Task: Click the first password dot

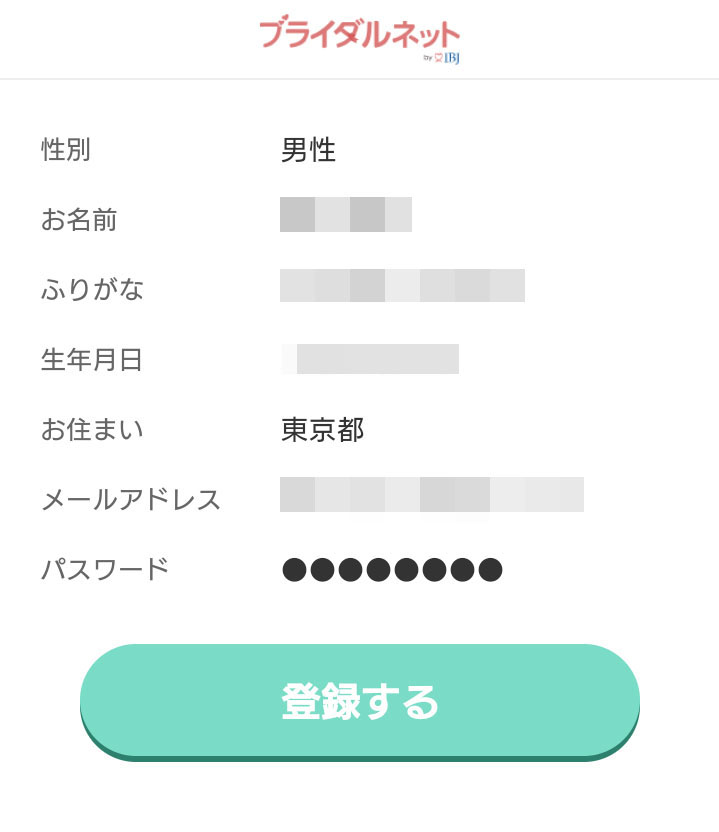Action: tap(294, 570)
